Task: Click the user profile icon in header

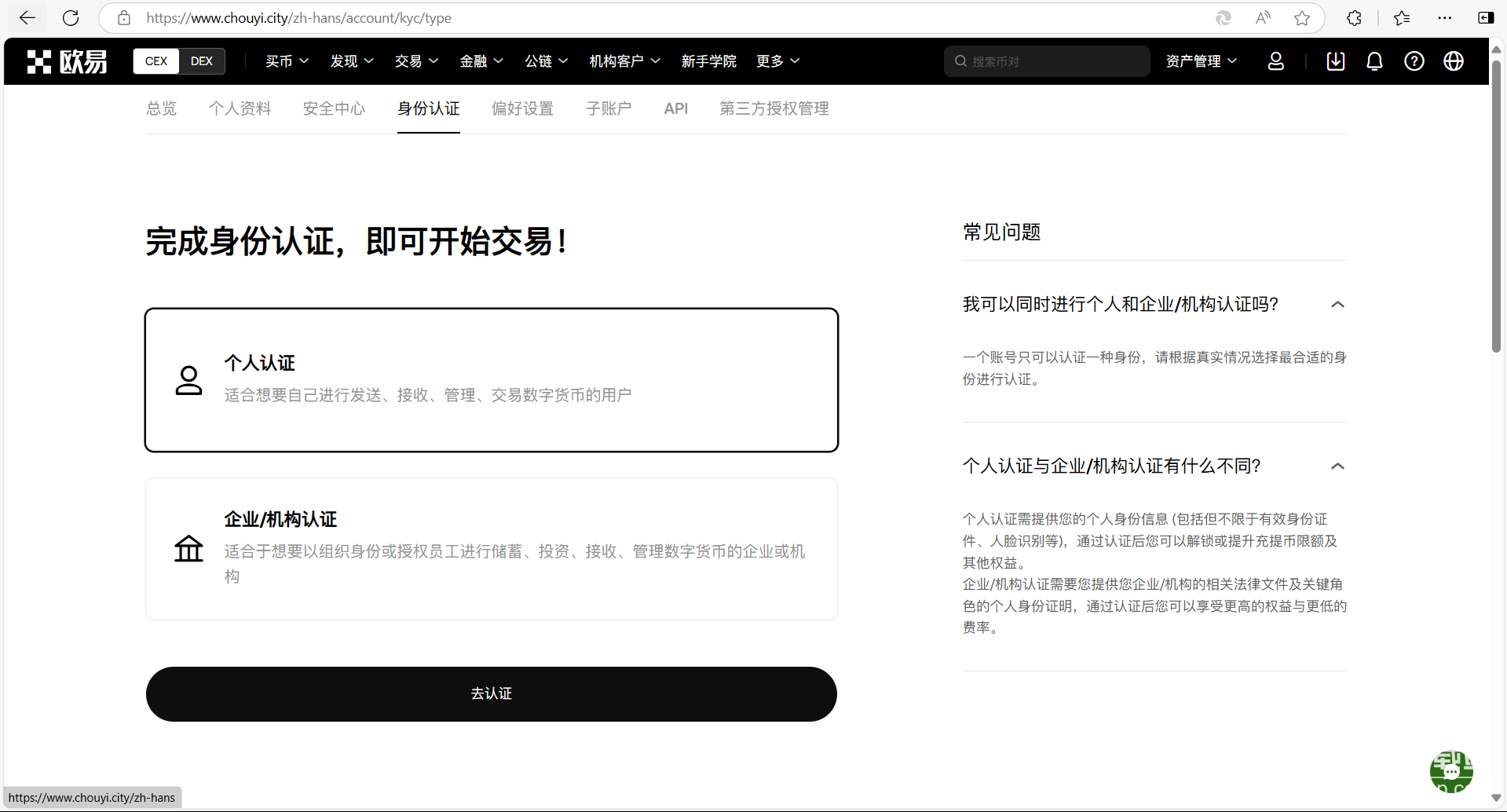Action: (x=1276, y=61)
